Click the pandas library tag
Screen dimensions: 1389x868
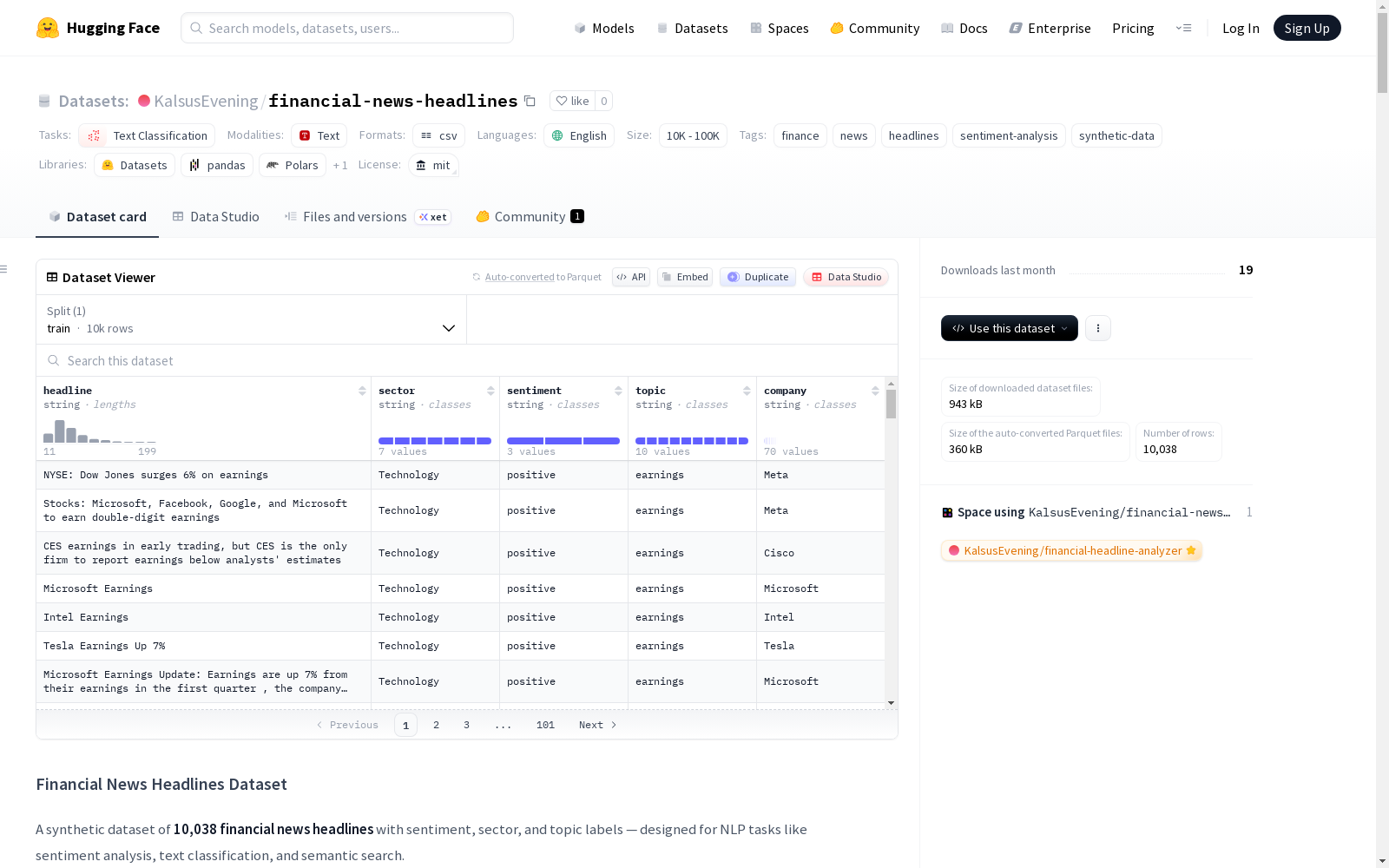[217, 165]
